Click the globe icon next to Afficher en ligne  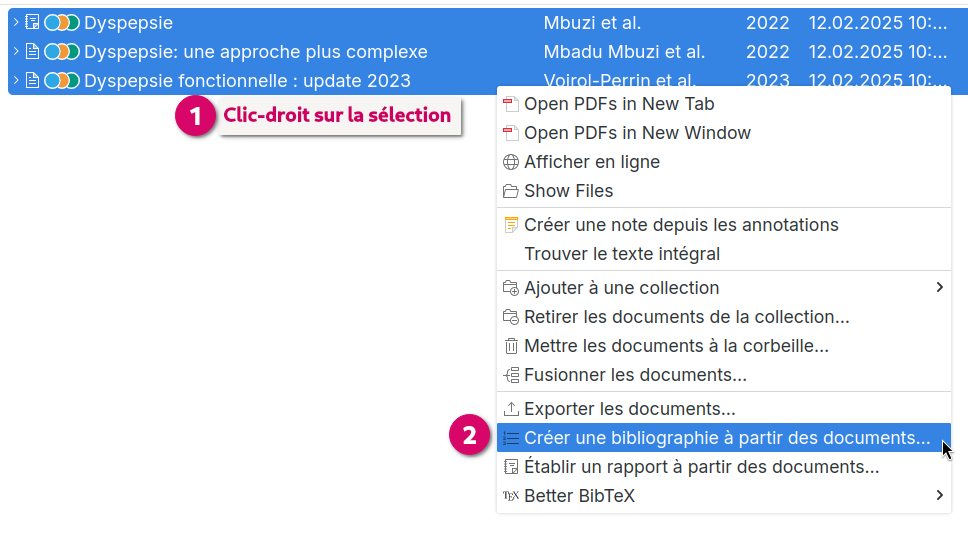coord(511,162)
